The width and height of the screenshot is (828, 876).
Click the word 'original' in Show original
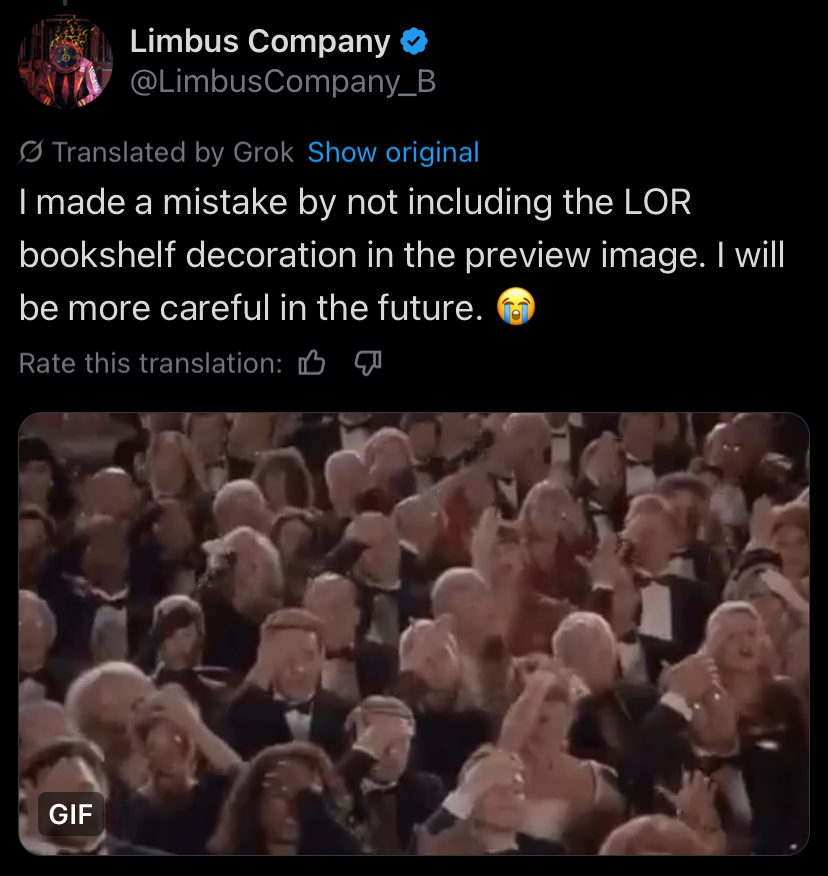click(432, 153)
